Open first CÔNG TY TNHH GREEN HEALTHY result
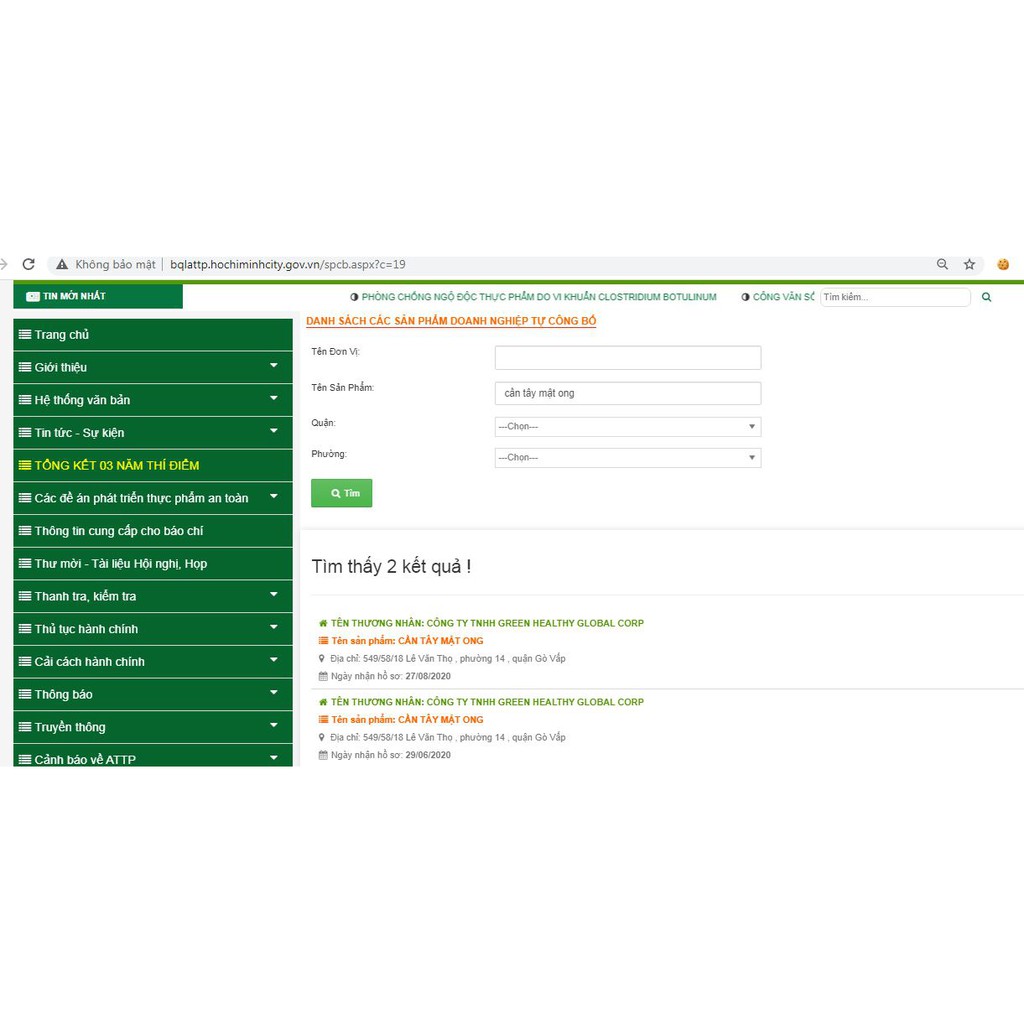 tap(487, 623)
